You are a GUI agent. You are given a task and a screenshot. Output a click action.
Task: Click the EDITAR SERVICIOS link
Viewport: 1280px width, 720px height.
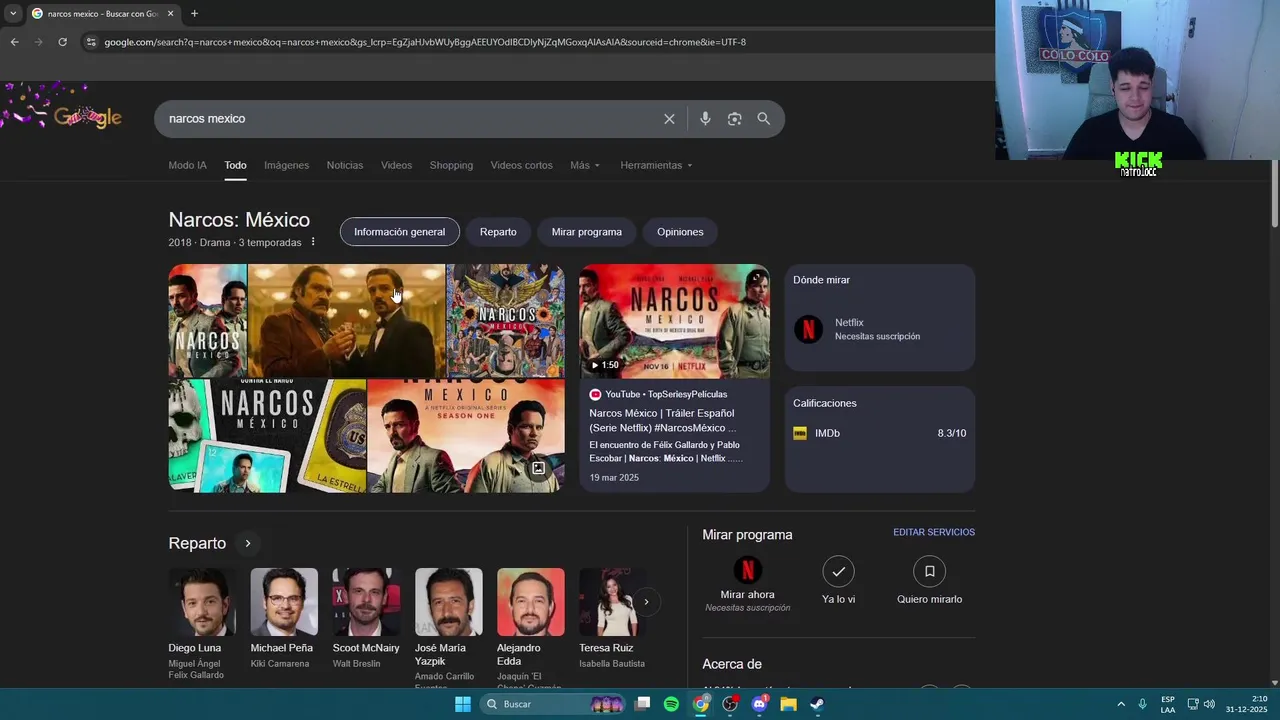click(934, 532)
